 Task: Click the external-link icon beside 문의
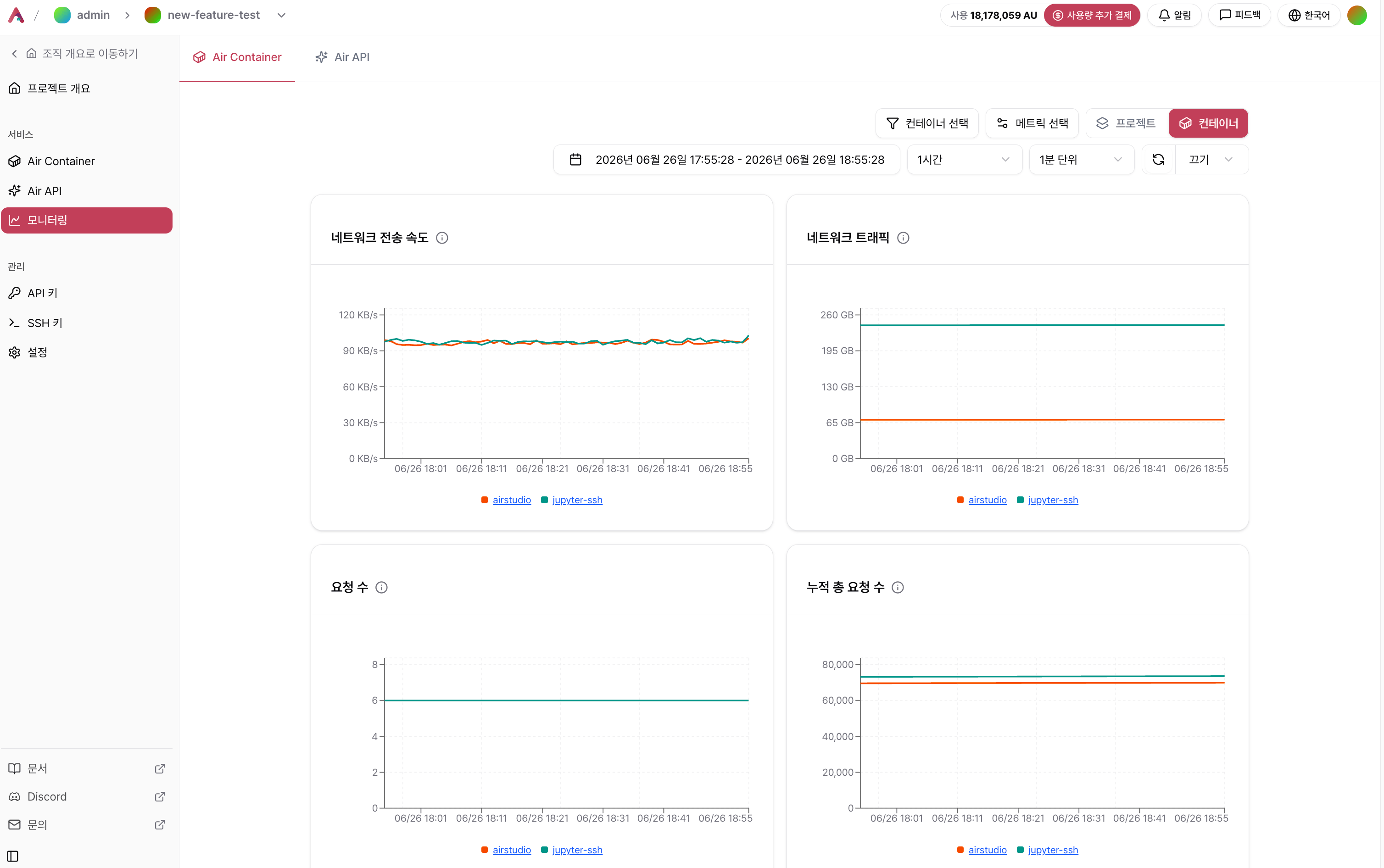160,825
